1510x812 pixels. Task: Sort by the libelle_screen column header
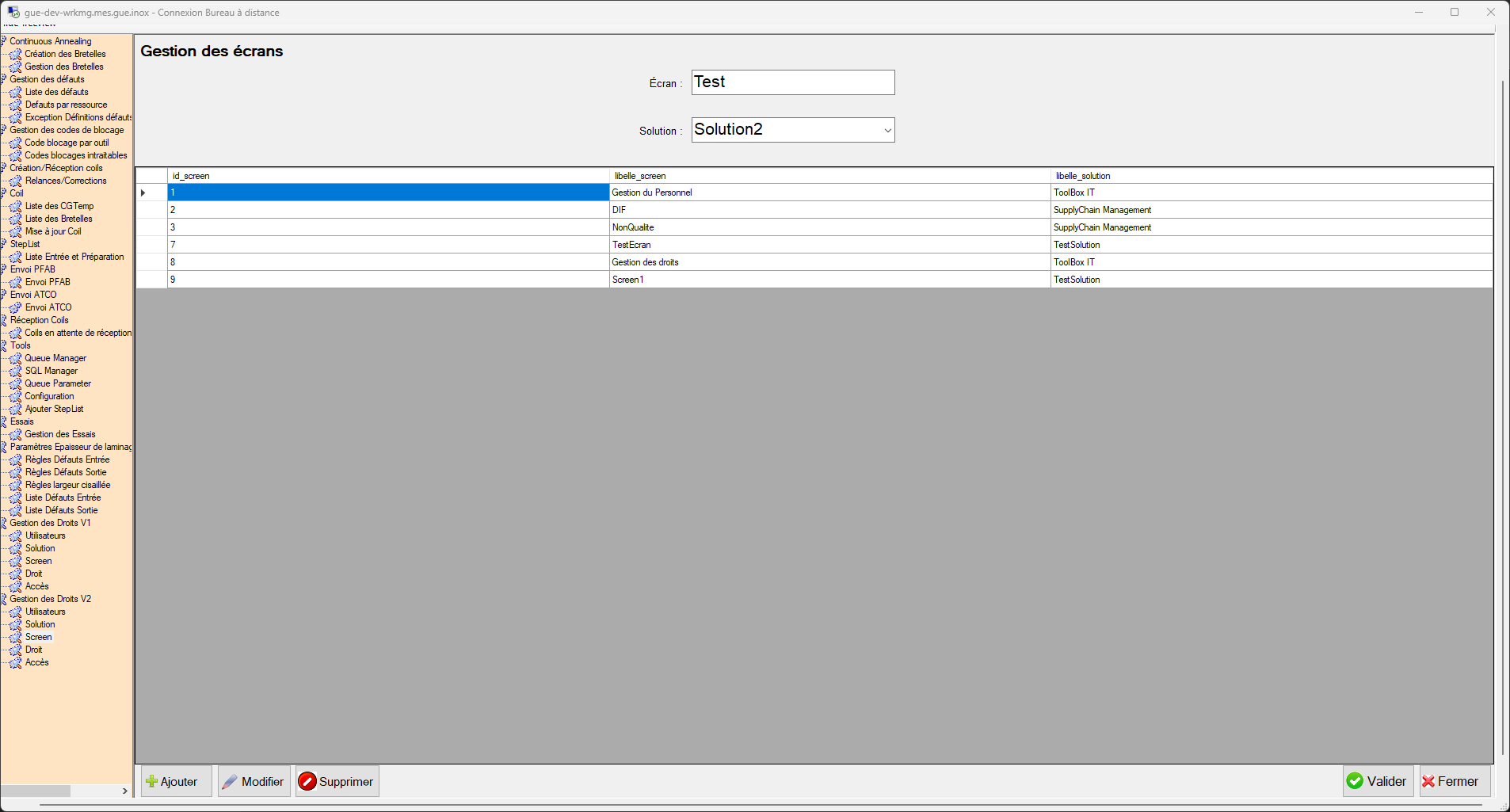829,176
